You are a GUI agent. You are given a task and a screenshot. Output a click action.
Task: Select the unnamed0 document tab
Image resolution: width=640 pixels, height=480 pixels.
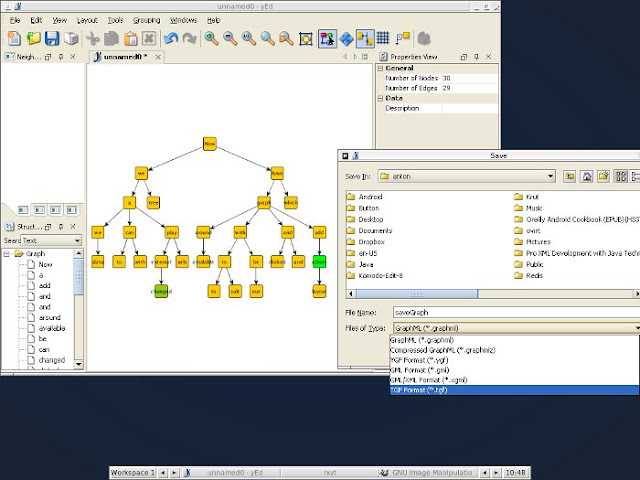click(x=126, y=57)
